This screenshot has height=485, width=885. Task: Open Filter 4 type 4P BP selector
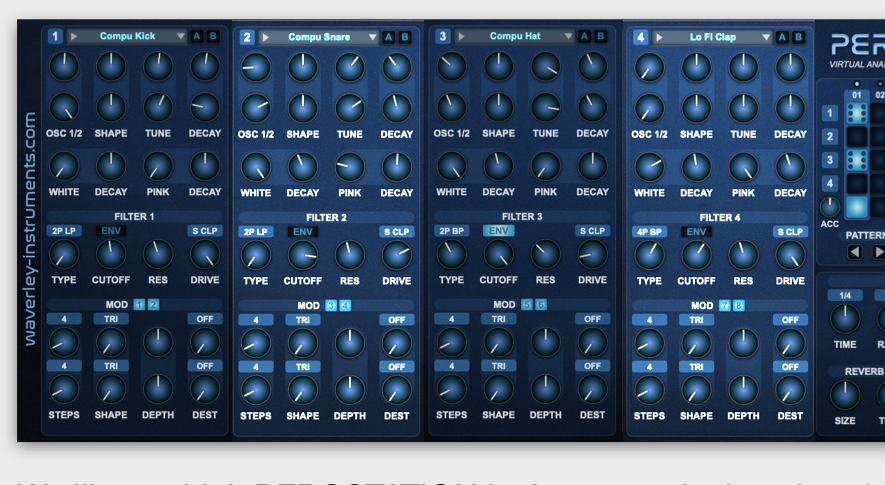pos(649,231)
